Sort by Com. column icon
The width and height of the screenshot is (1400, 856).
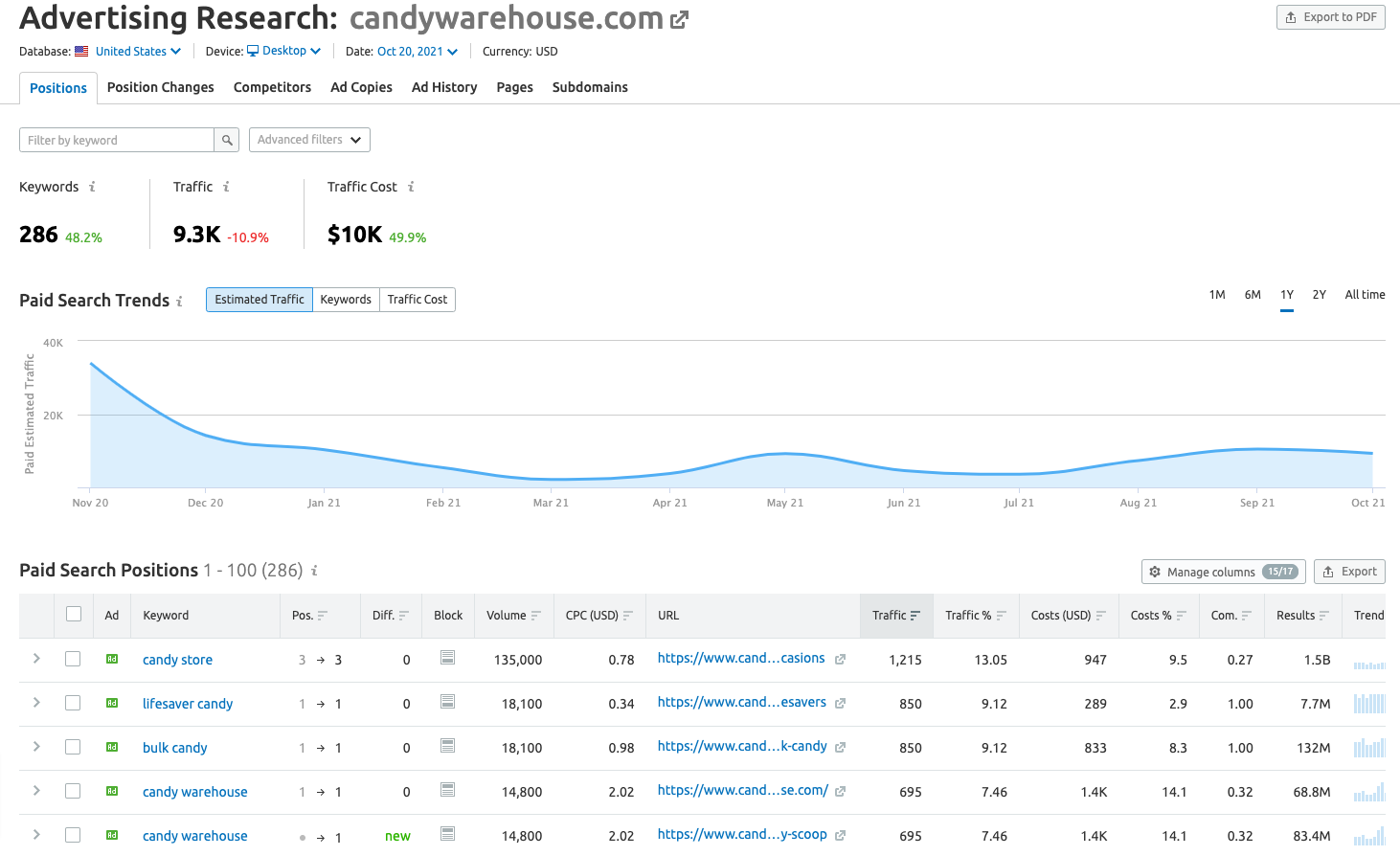(x=1247, y=616)
